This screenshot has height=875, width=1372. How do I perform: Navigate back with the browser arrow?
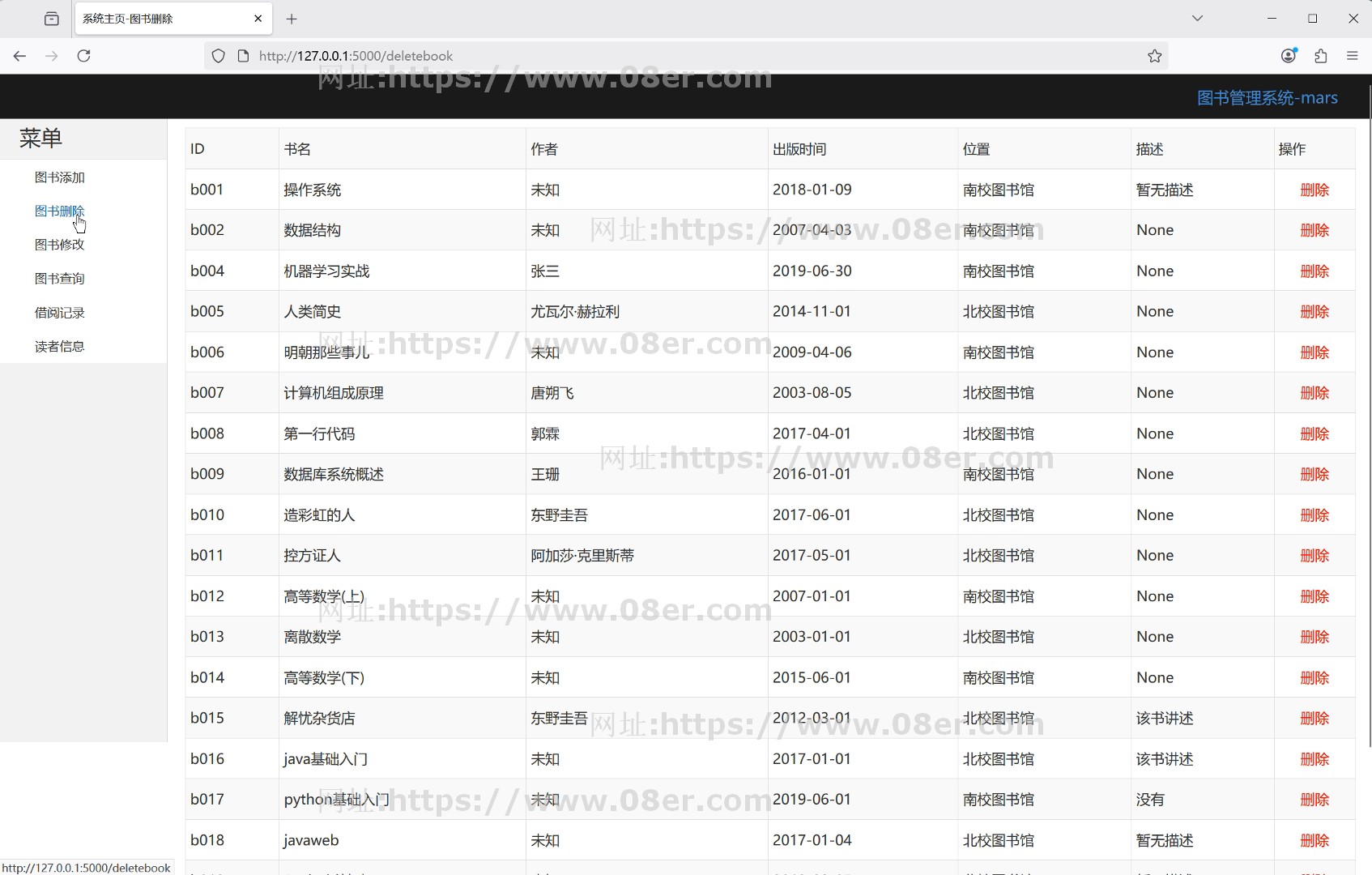(19, 55)
